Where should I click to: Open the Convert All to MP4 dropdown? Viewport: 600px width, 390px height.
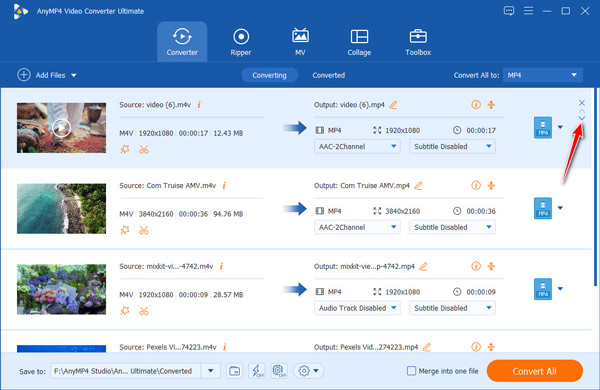click(543, 75)
